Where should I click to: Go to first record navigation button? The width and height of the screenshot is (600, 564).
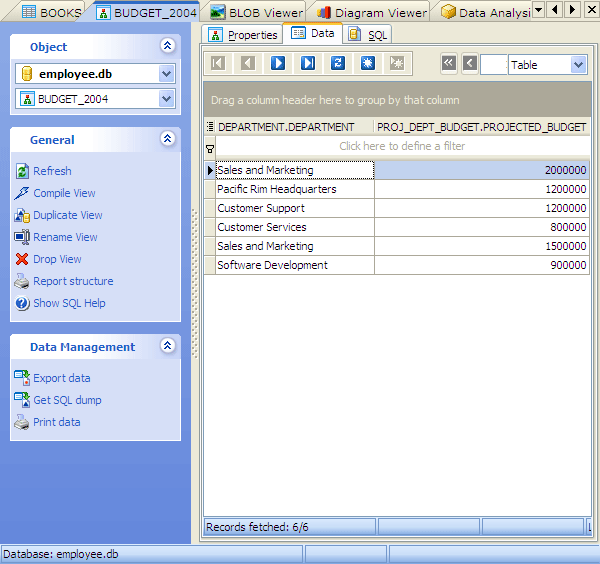pyautogui.click(x=218, y=63)
